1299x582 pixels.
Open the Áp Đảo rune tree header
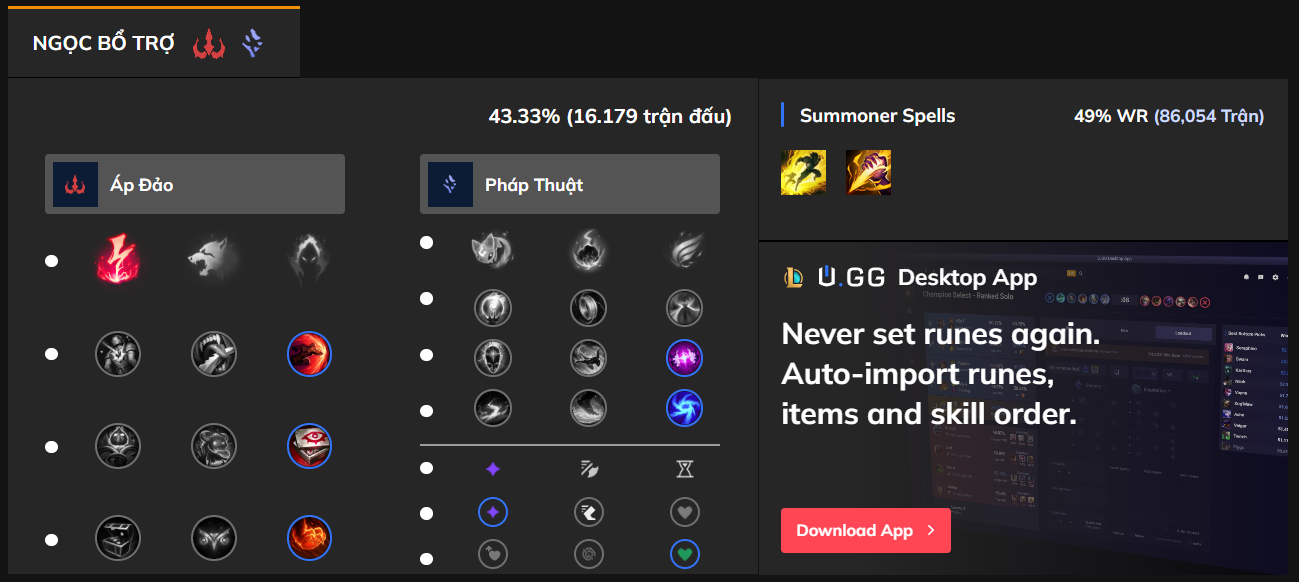point(195,184)
